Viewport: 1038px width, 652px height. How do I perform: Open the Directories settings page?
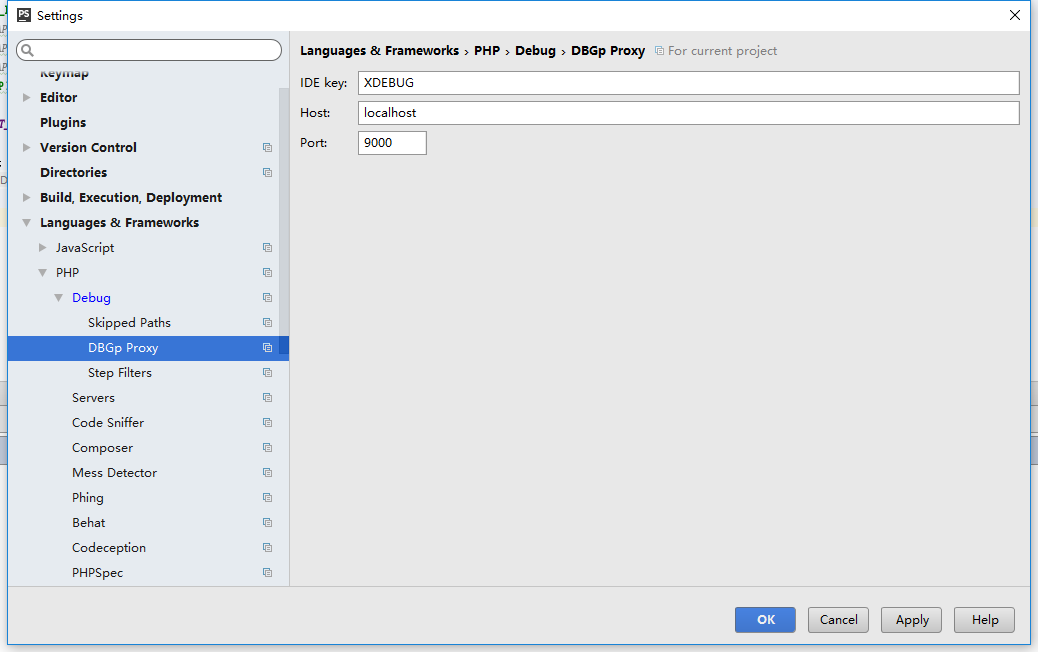point(73,173)
